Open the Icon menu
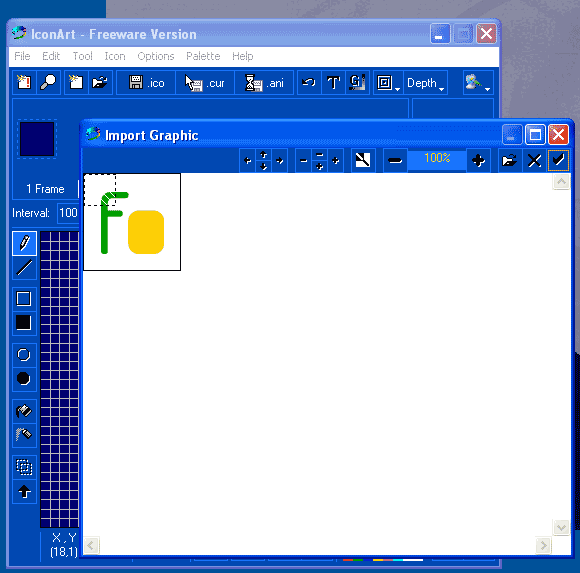 tap(115, 56)
